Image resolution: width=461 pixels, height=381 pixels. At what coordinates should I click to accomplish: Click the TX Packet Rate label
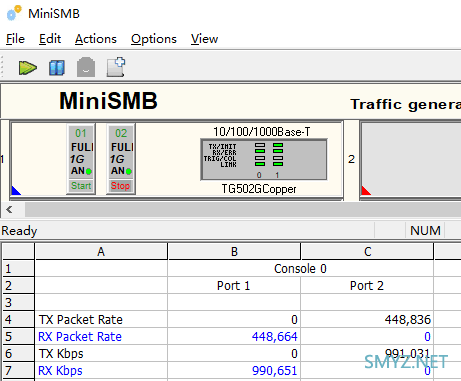[x=81, y=320]
